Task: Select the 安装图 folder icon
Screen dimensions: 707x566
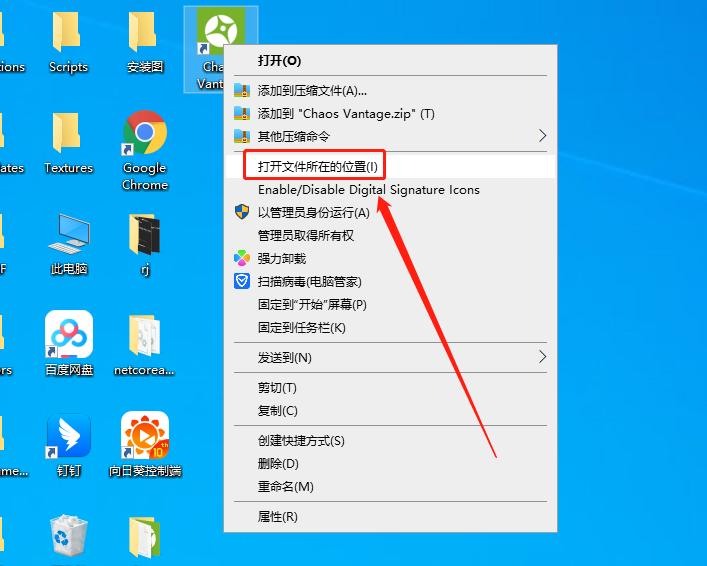Action: click(x=145, y=34)
